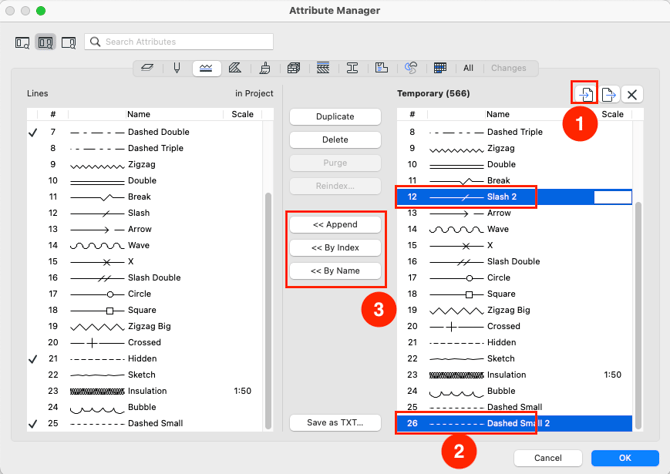The image size is (670, 474).
Task: Sort the left Lines list by # column
Action: (53, 115)
